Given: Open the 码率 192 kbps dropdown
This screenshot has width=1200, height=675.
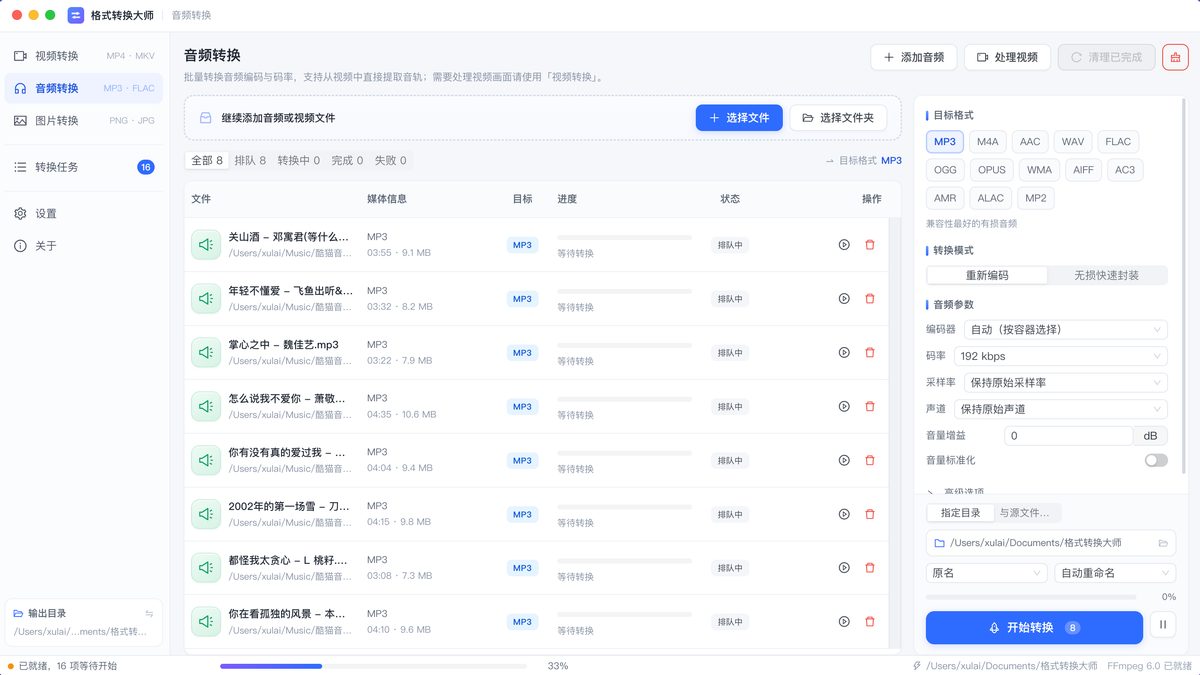Looking at the screenshot, I should click(x=1060, y=356).
